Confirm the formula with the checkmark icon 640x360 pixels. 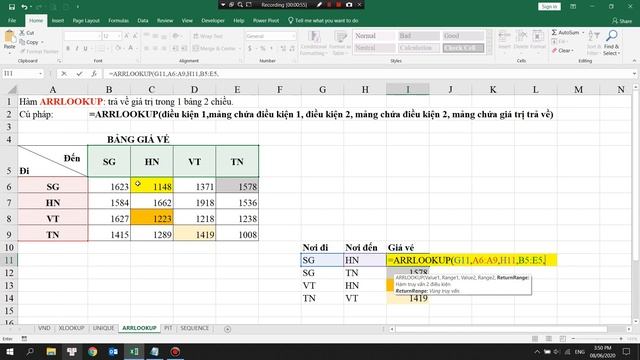point(79,74)
